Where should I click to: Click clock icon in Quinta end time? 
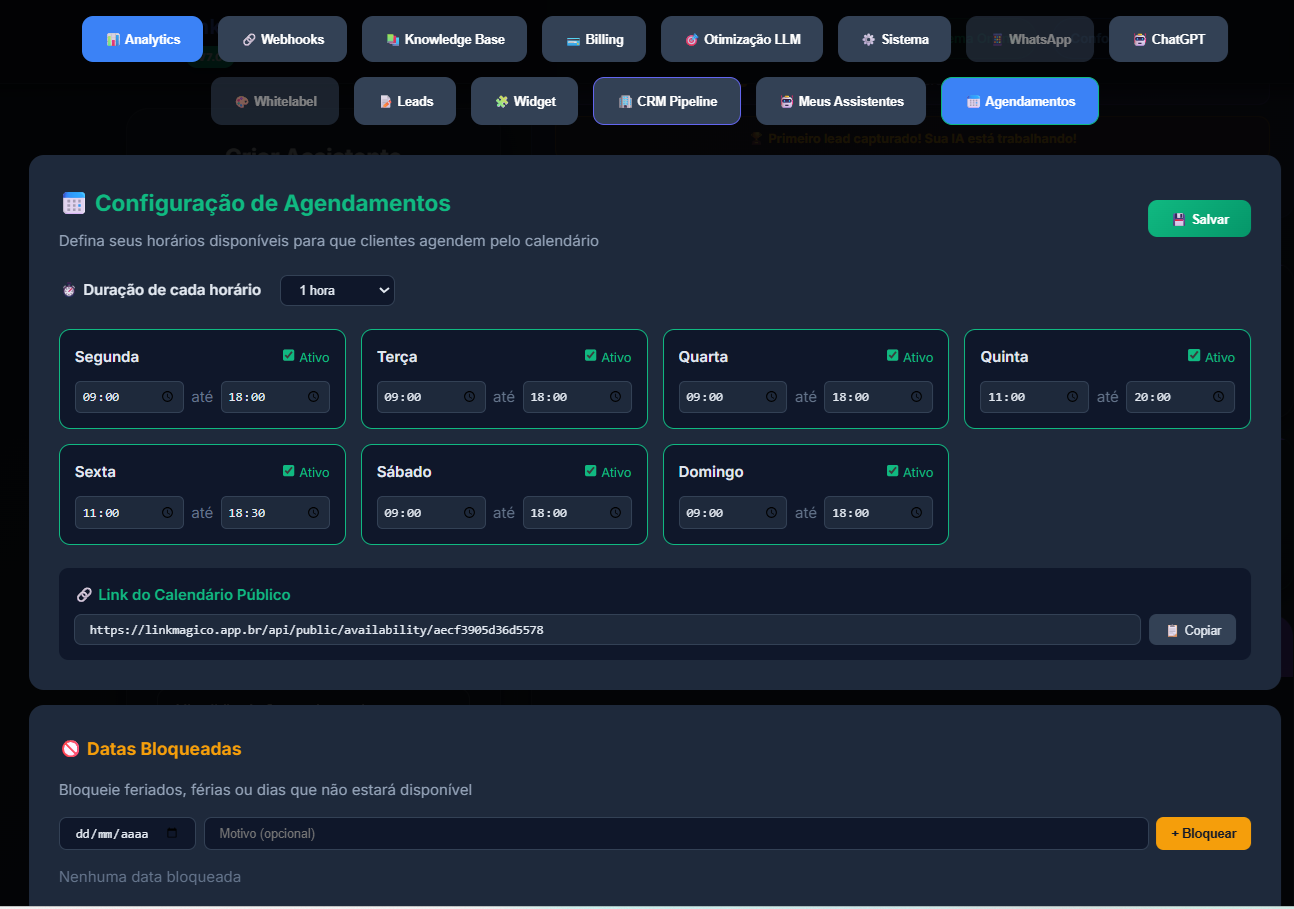(1219, 397)
